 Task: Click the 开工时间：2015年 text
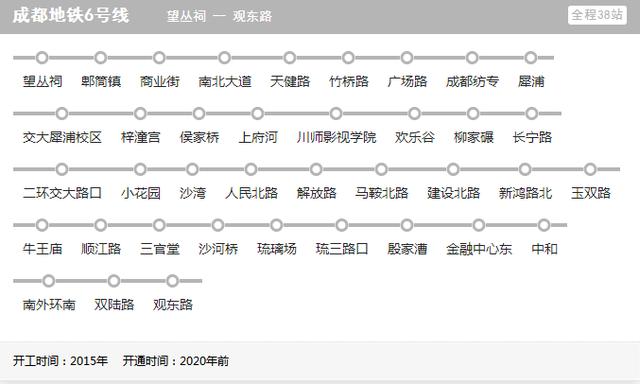(x=60, y=361)
